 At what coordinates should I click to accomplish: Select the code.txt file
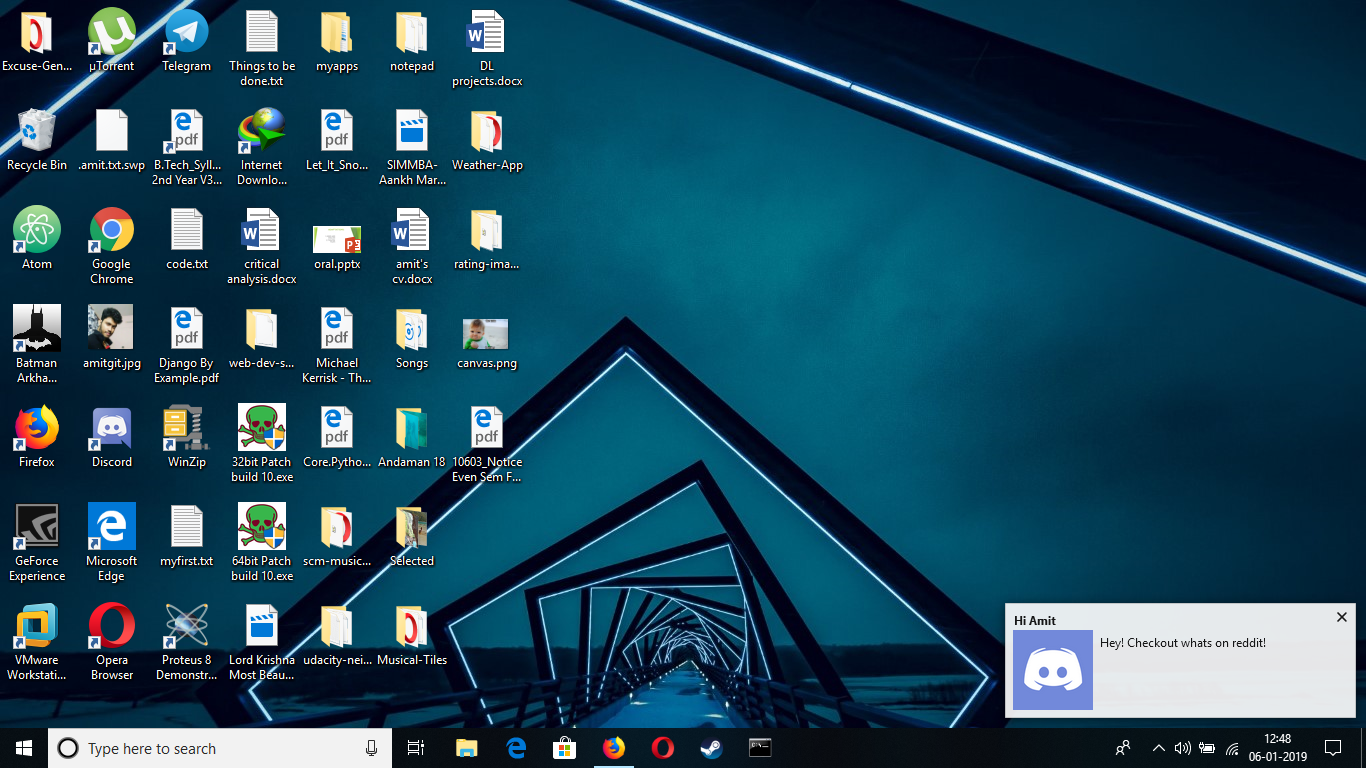click(187, 239)
